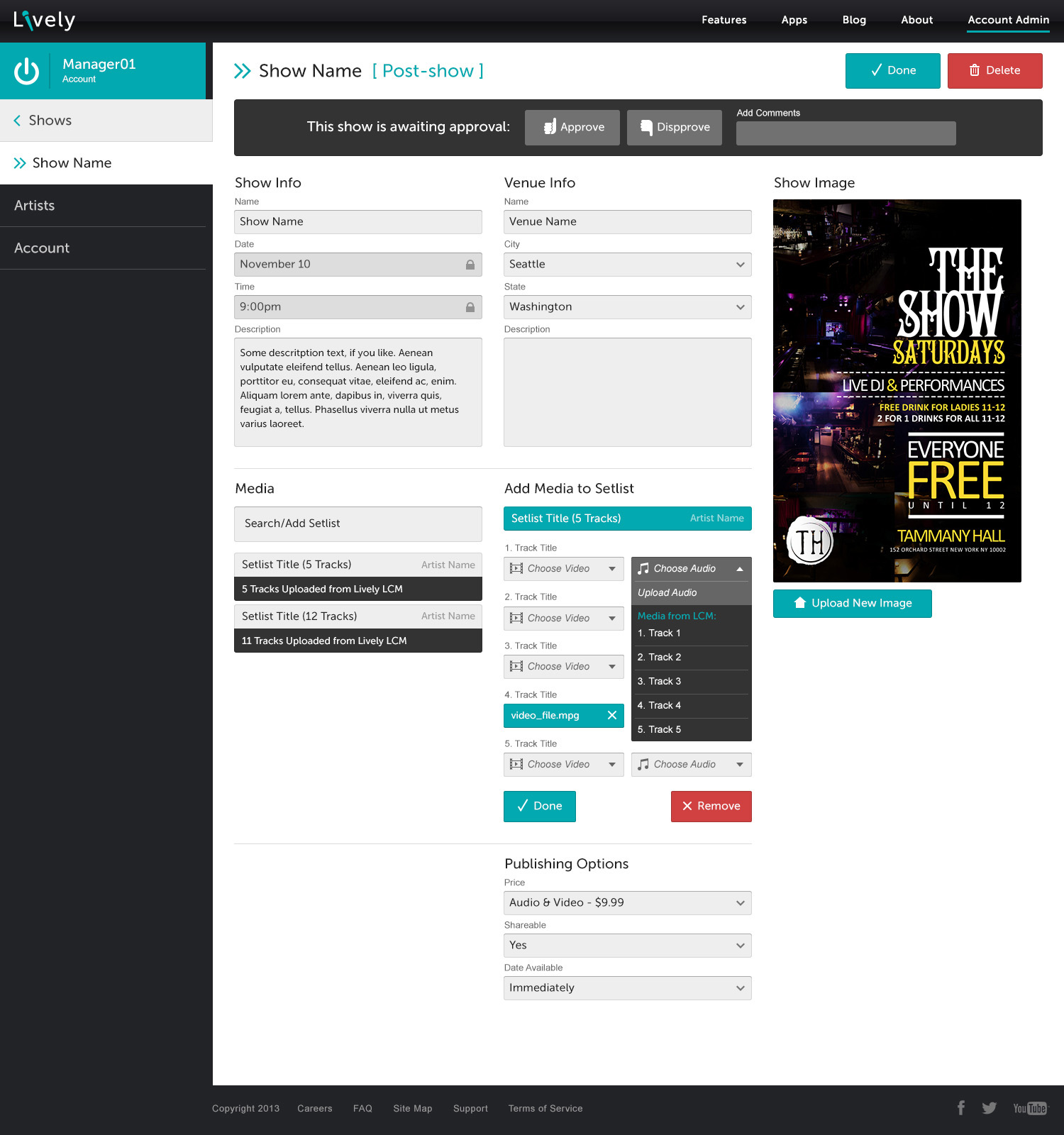Click the lock icon in Date field
This screenshot has height=1135, width=1064.
coord(470,265)
